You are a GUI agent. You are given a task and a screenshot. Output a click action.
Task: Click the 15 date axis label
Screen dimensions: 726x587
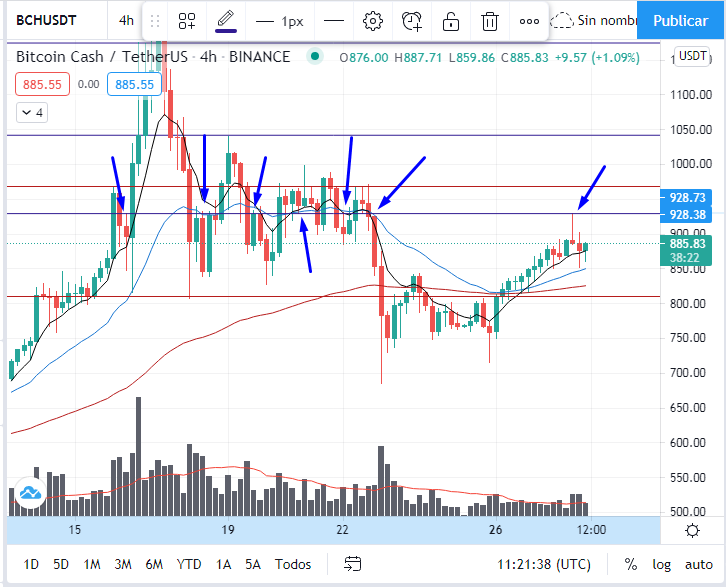(75, 529)
